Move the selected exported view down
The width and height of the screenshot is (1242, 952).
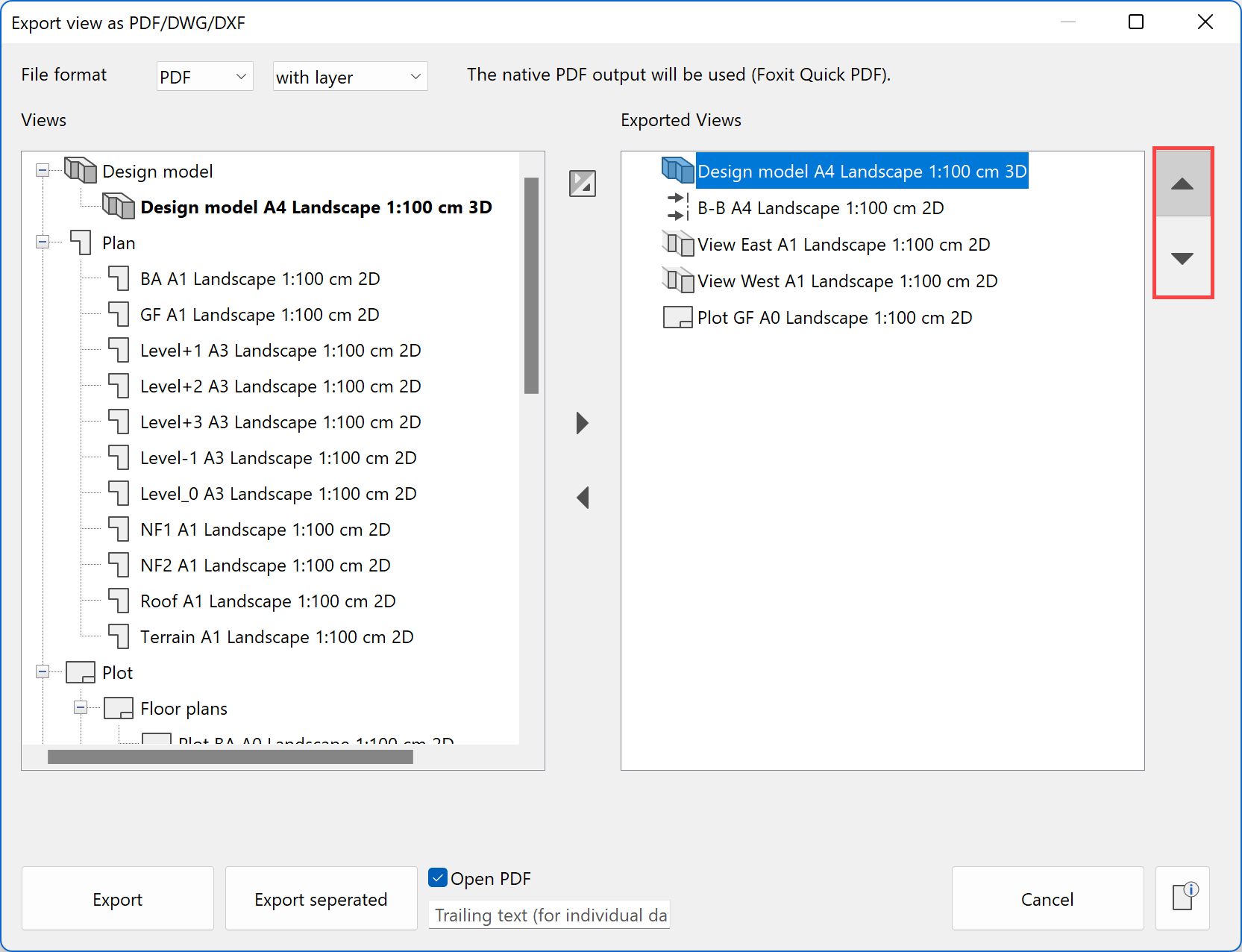(x=1183, y=259)
